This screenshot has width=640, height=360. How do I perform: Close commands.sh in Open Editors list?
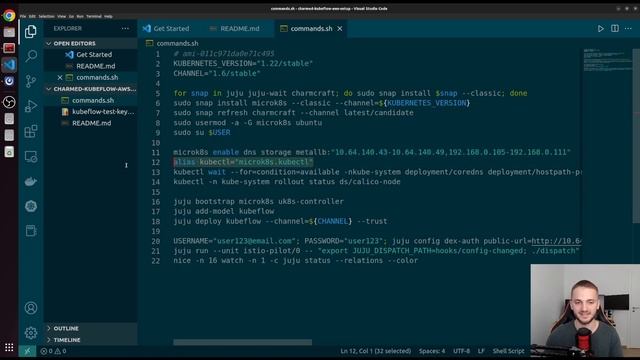(60, 77)
